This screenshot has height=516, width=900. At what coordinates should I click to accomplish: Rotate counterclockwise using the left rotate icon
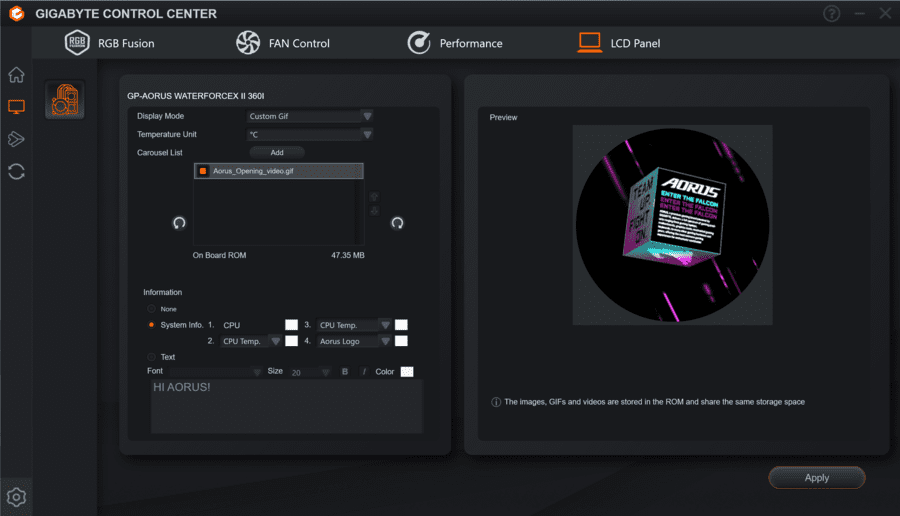(179, 223)
